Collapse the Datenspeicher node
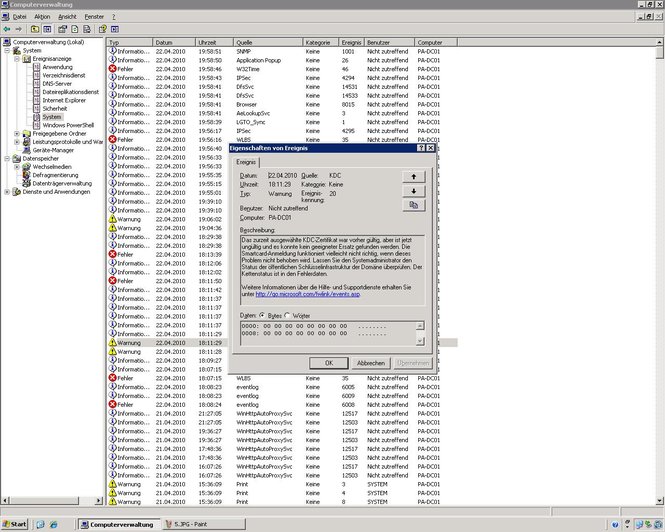This screenshot has height=532, width=665. [x=7, y=159]
